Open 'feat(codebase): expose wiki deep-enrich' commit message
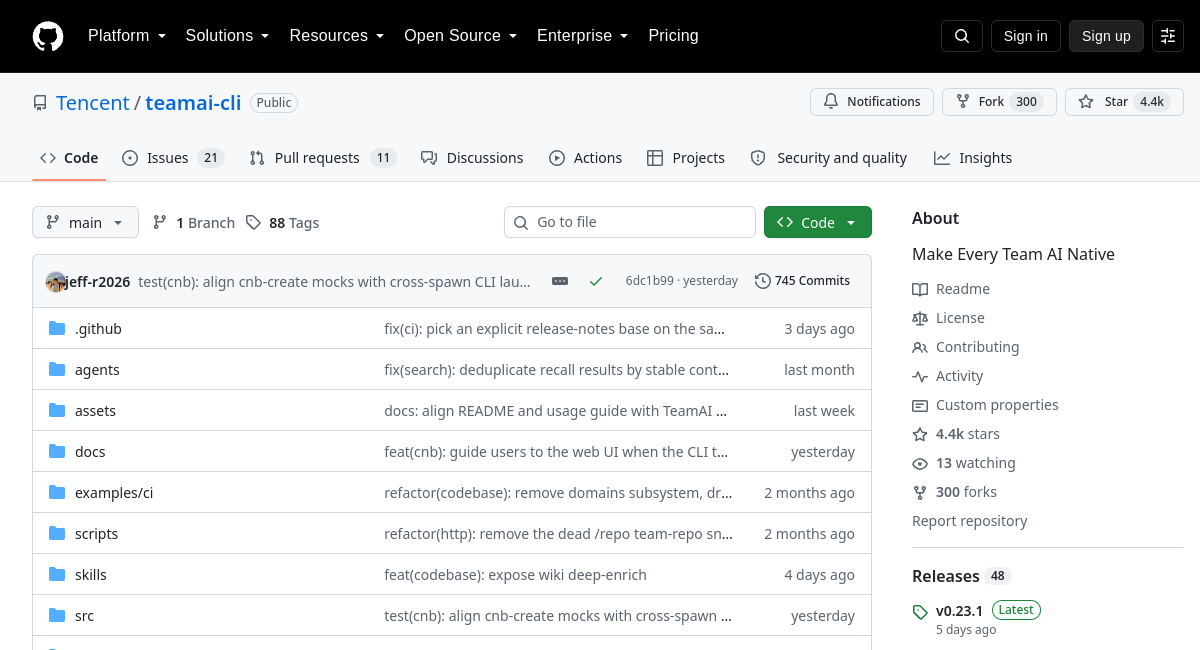This screenshot has height=650, width=1200. coord(515,575)
